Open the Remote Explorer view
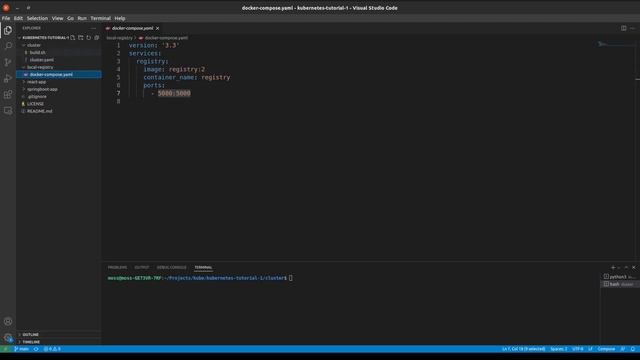This screenshot has height=360, width=640. (8, 111)
